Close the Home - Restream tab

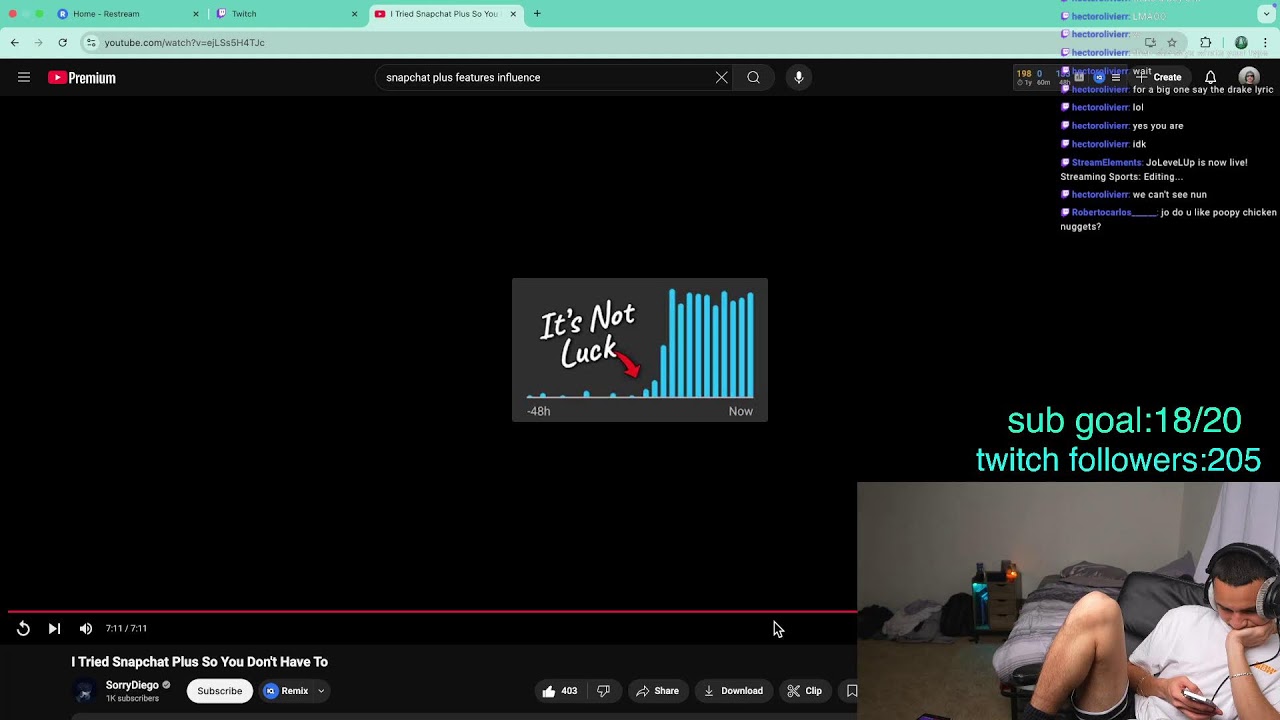[x=195, y=14]
